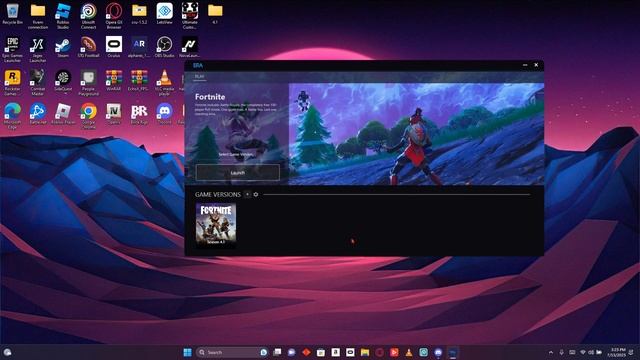Image resolution: width=640 pixels, height=360 pixels.
Task: Select the 4.1 folder on desktop
Action: point(215,14)
